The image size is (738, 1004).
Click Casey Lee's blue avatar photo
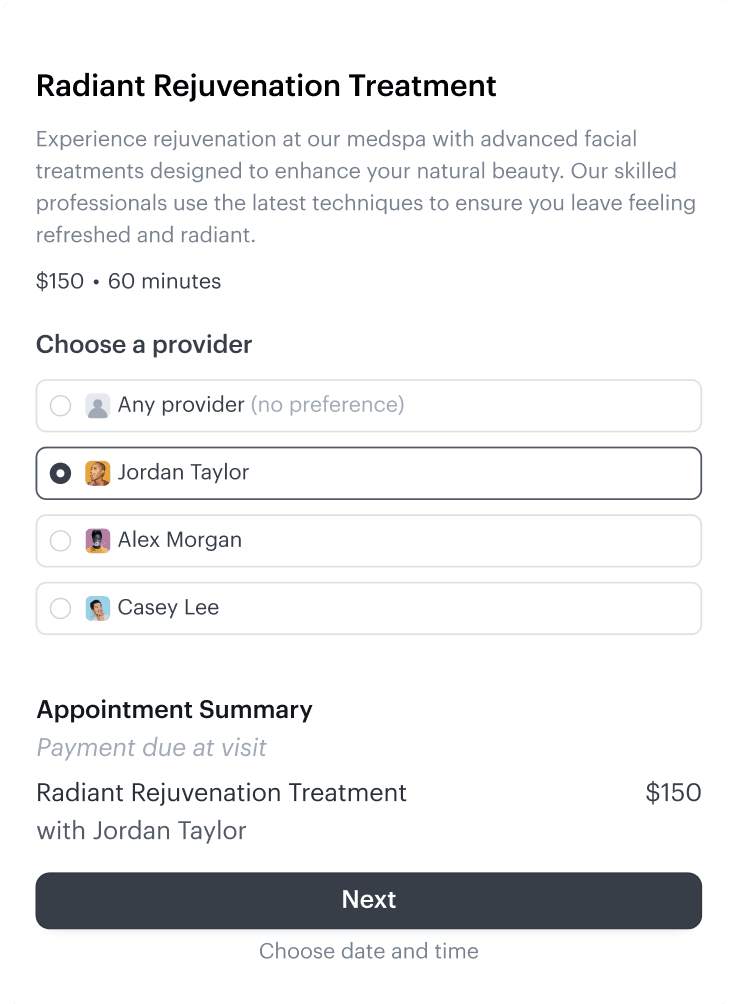coord(97,608)
